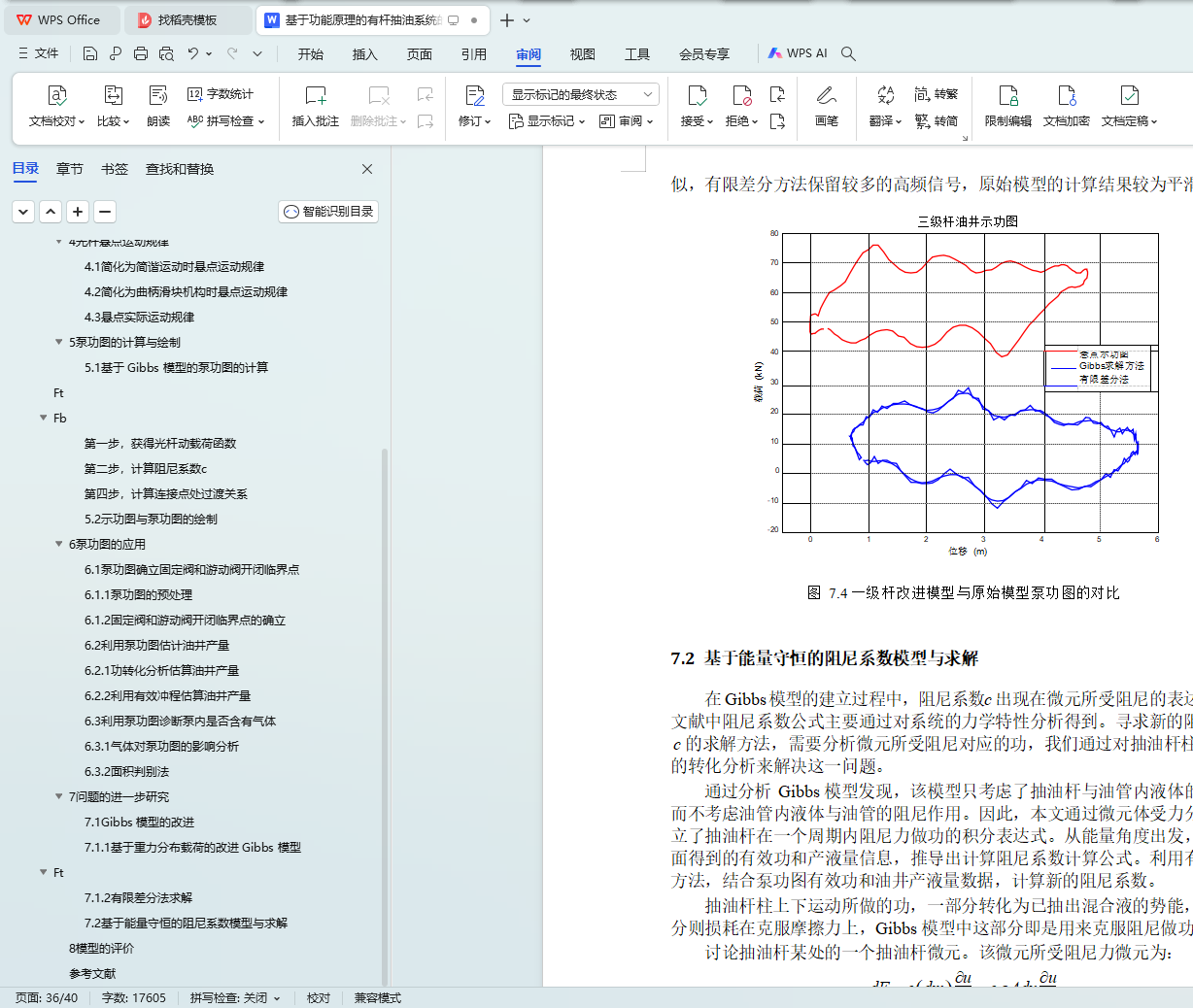
Task: Jump to '7.1Gibbs 模型的改进' heading
Action: pos(139,822)
